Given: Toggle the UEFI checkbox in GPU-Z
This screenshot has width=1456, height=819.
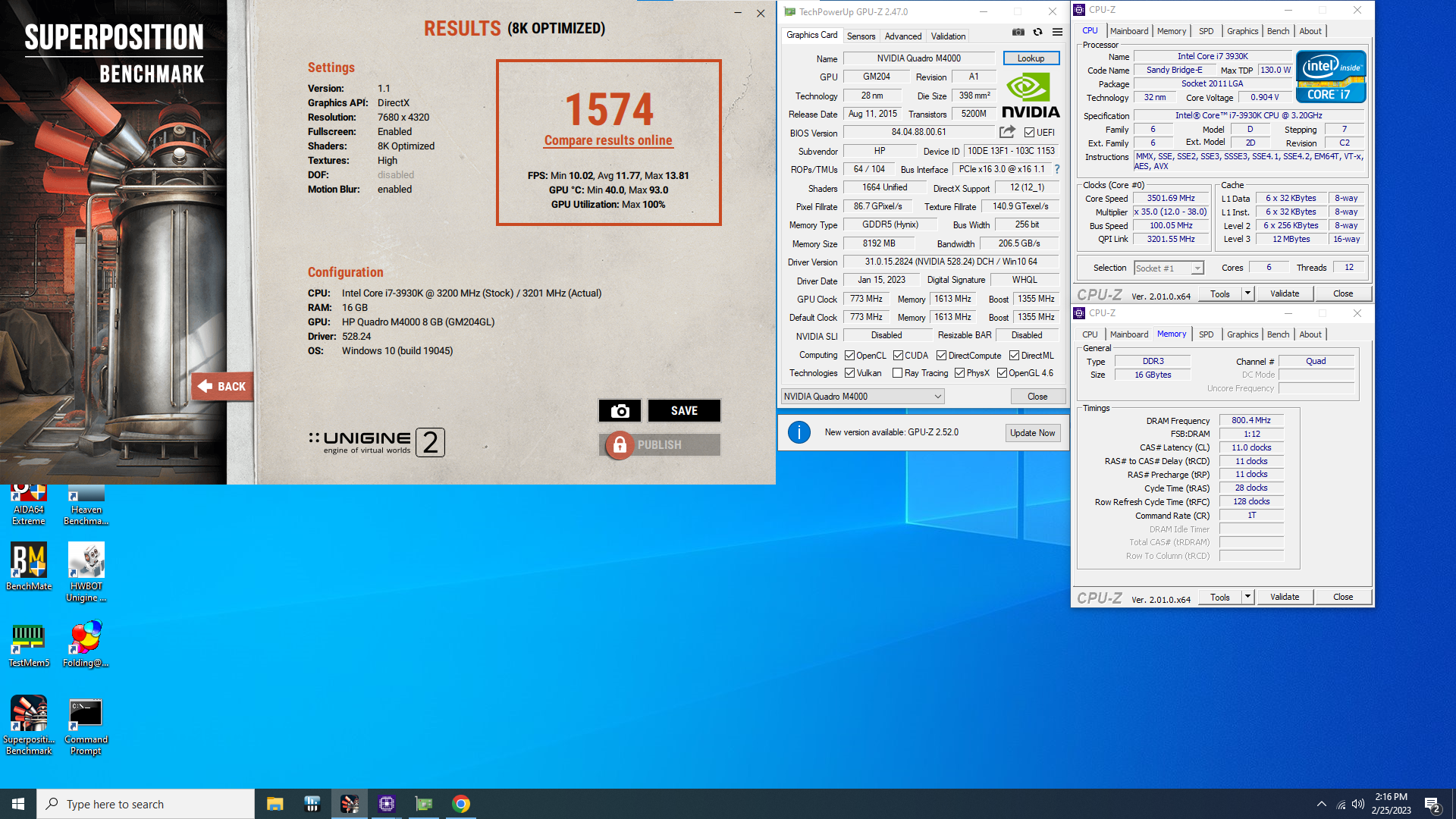Looking at the screenshot, I should 1029,133.
